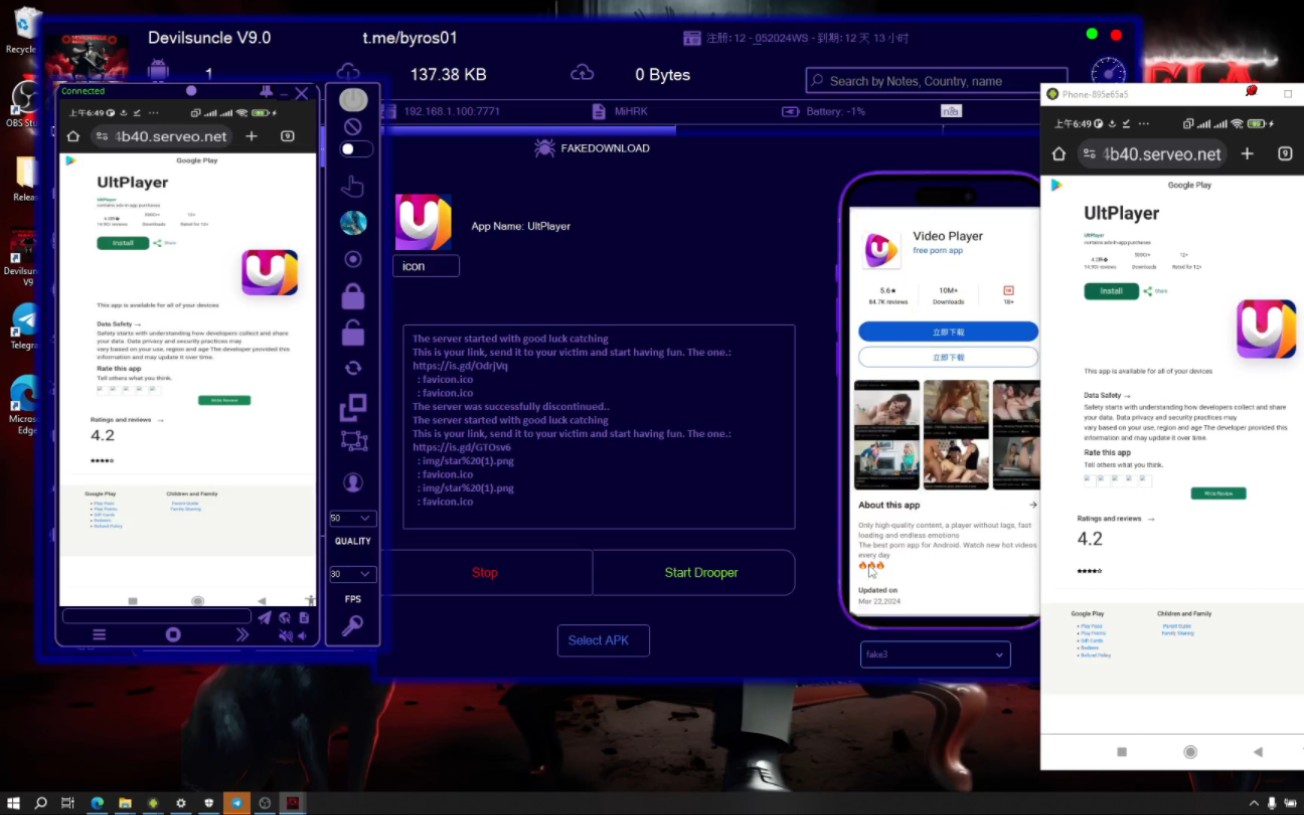
Task: Open File Explorer from the taskbar
Action: [x=125, y=802]
